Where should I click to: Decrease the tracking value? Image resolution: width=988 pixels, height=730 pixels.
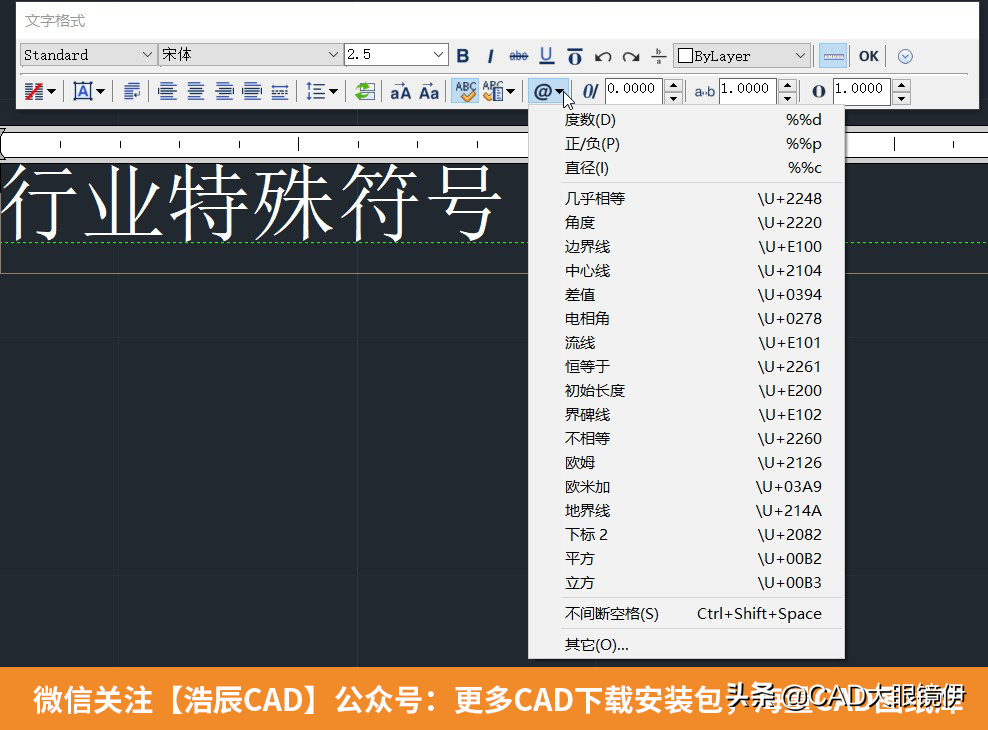[x=788, y=98]
